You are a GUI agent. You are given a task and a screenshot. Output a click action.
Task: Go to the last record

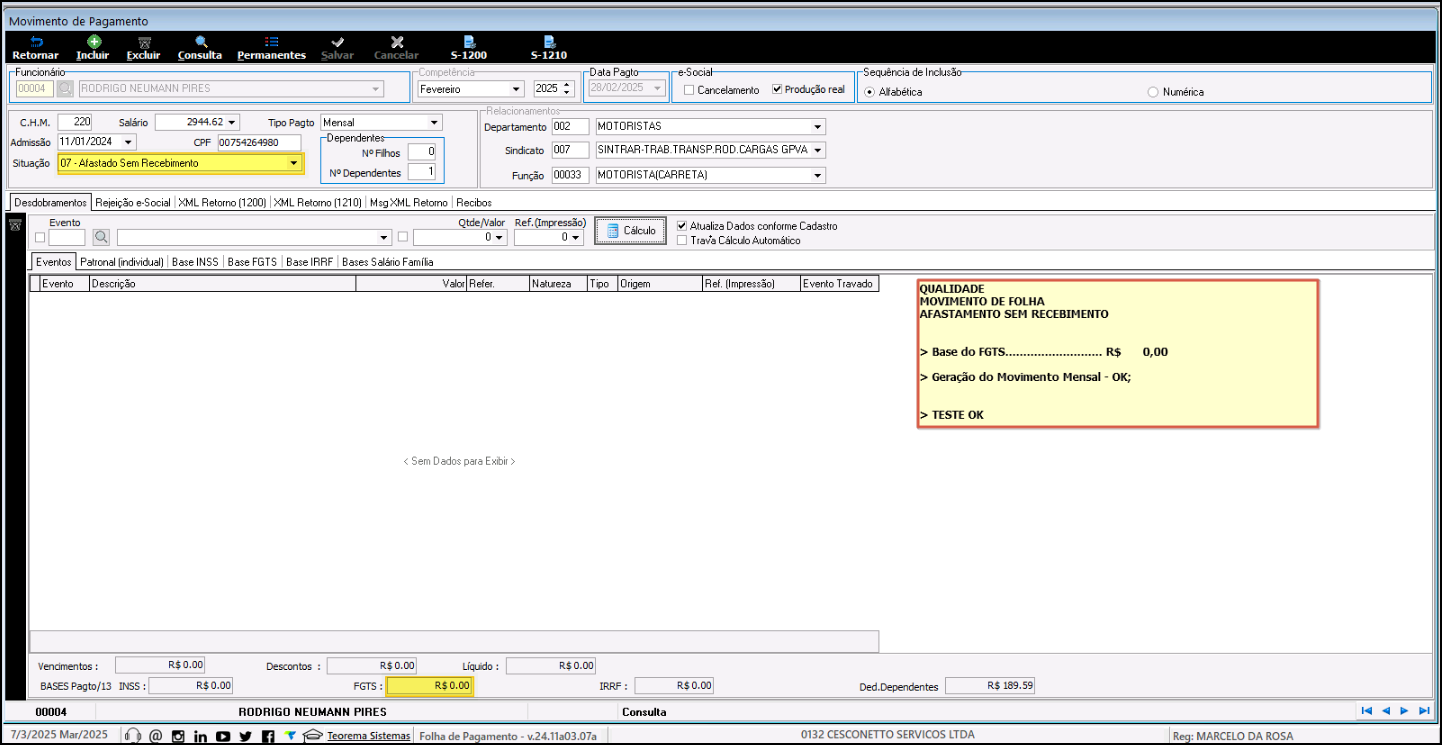click(1424, 711)
